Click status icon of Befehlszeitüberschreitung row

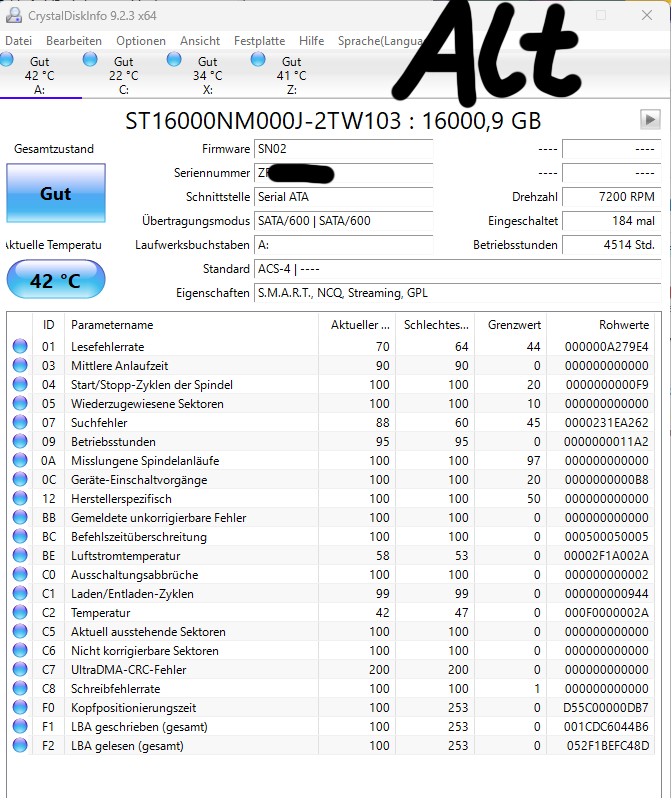[x=20, y=536]
